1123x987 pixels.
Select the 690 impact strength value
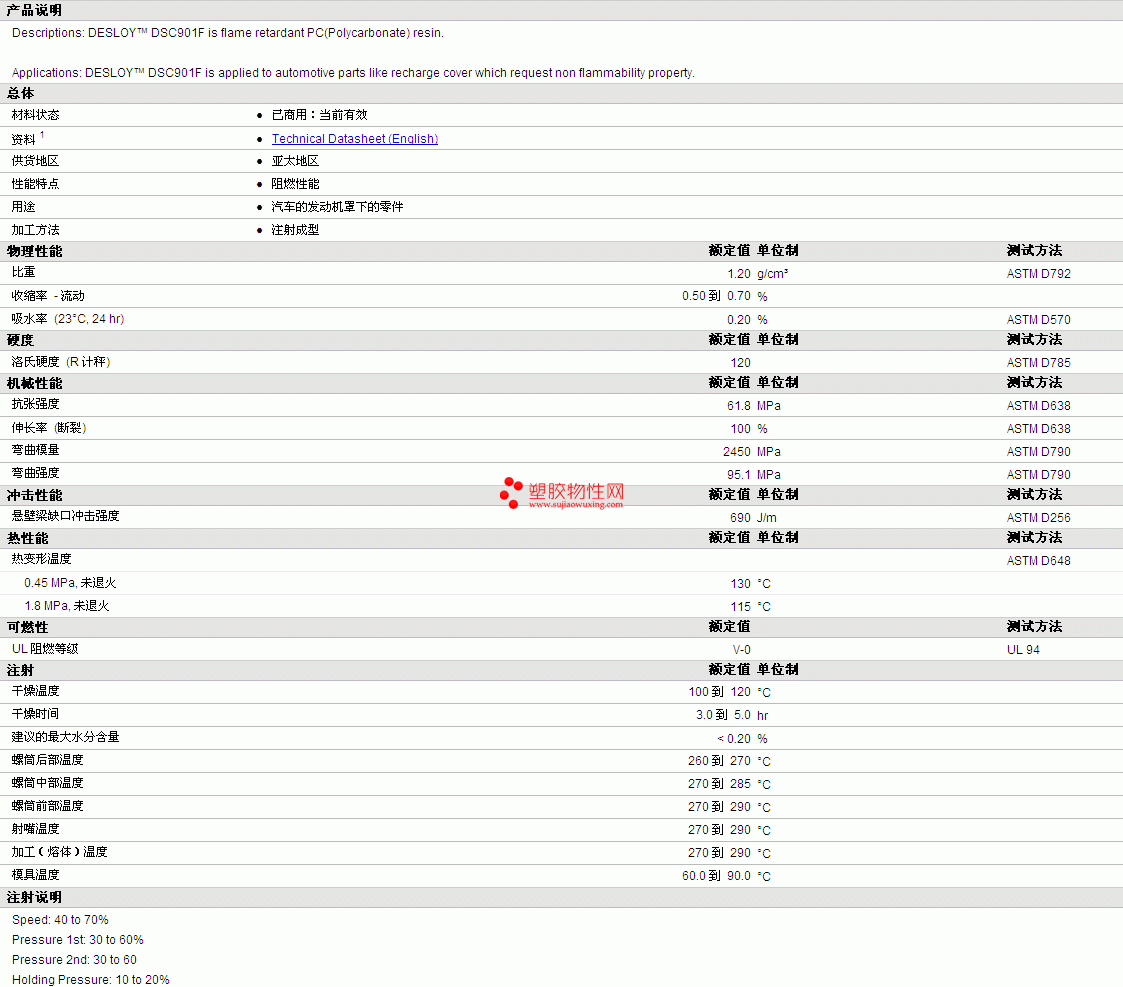click(x=741, y=517)
